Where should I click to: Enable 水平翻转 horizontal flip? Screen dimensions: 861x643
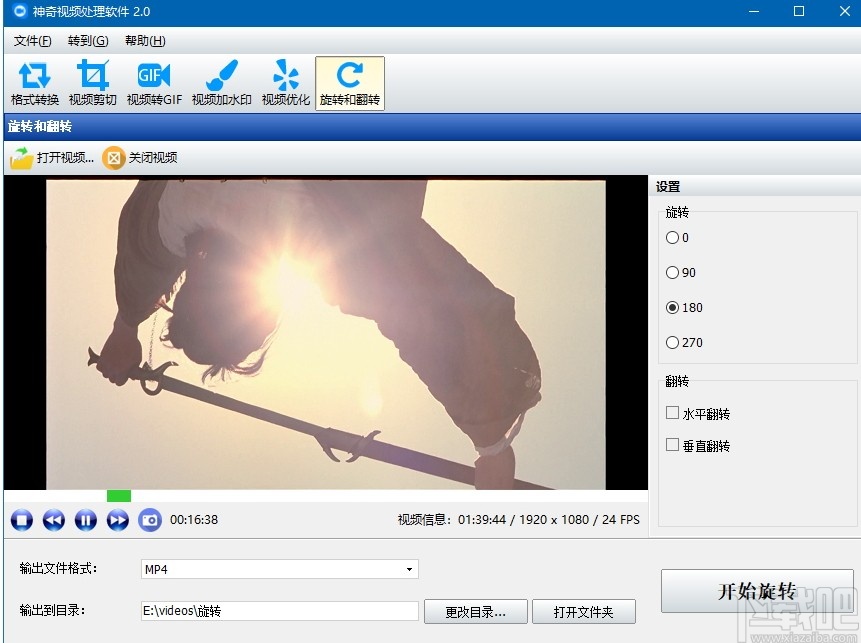tap(673, 412)
